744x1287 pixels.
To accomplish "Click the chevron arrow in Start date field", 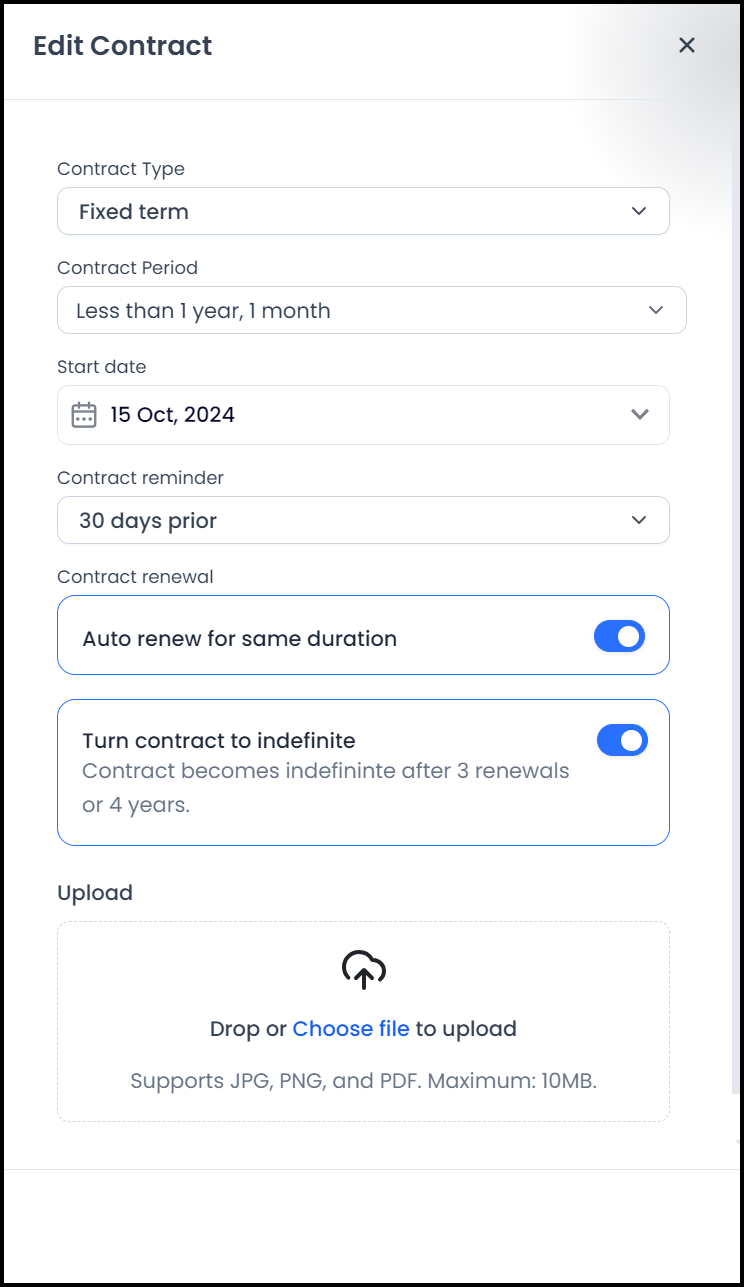I will pyautogui.click(x=640, y=415).
